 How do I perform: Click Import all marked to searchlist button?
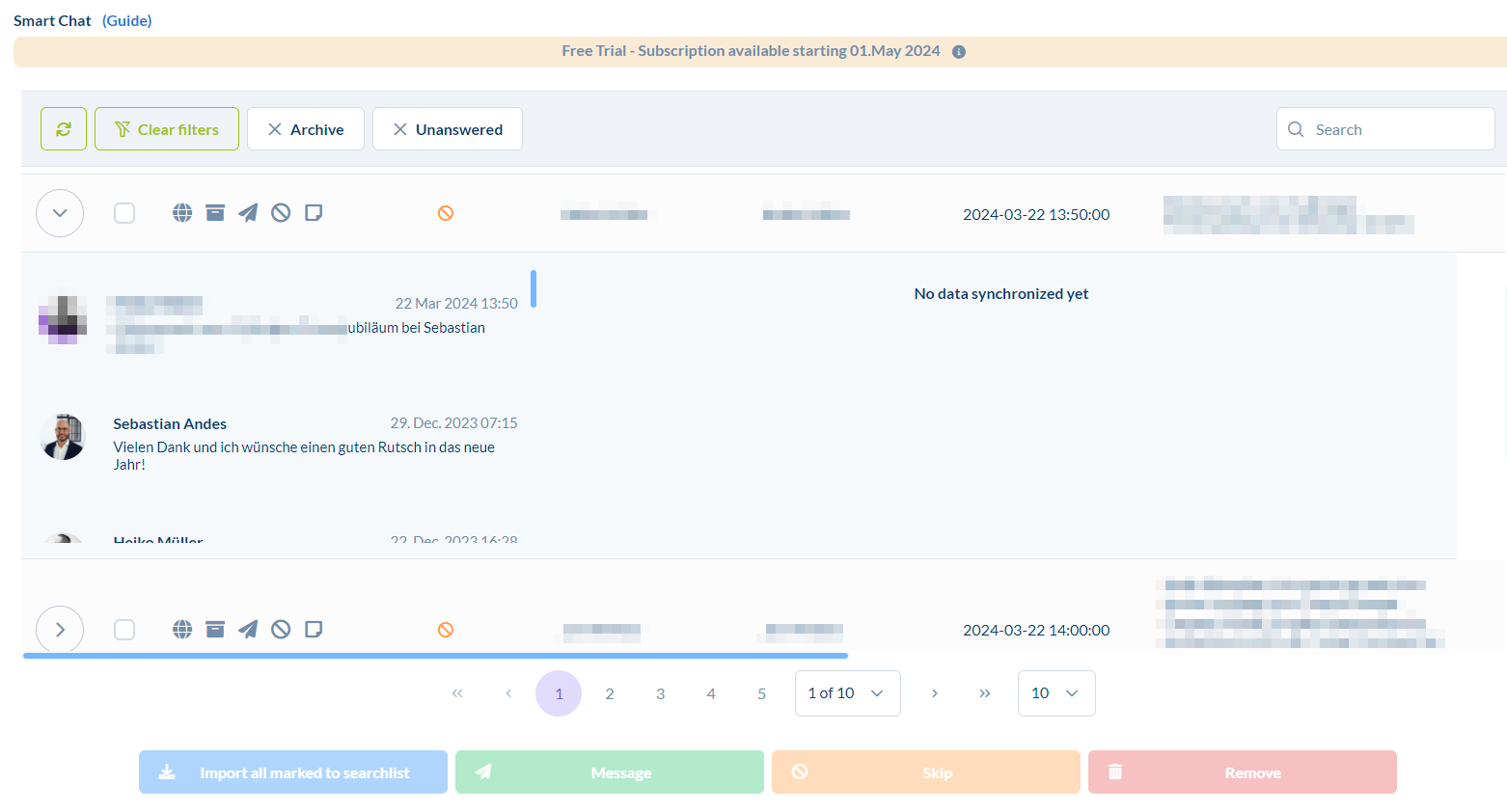293,772
